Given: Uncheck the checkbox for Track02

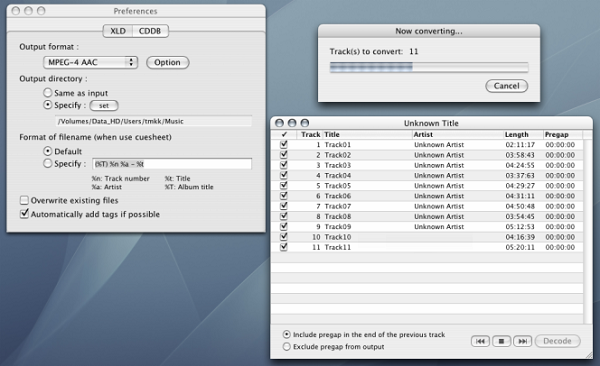Looking at the screenshot, I should [x=284, y=155].
